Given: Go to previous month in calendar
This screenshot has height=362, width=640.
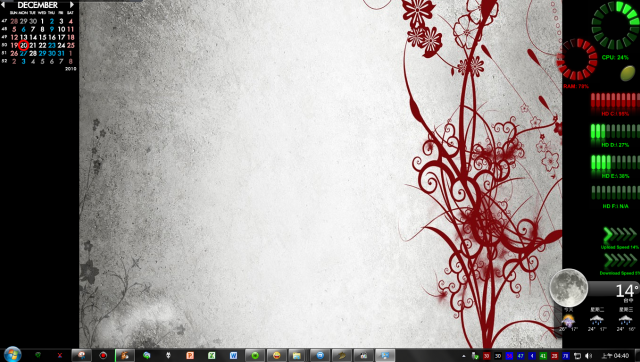Looking at the screenshot, I should pyautogui.click(x=3, y=5).
